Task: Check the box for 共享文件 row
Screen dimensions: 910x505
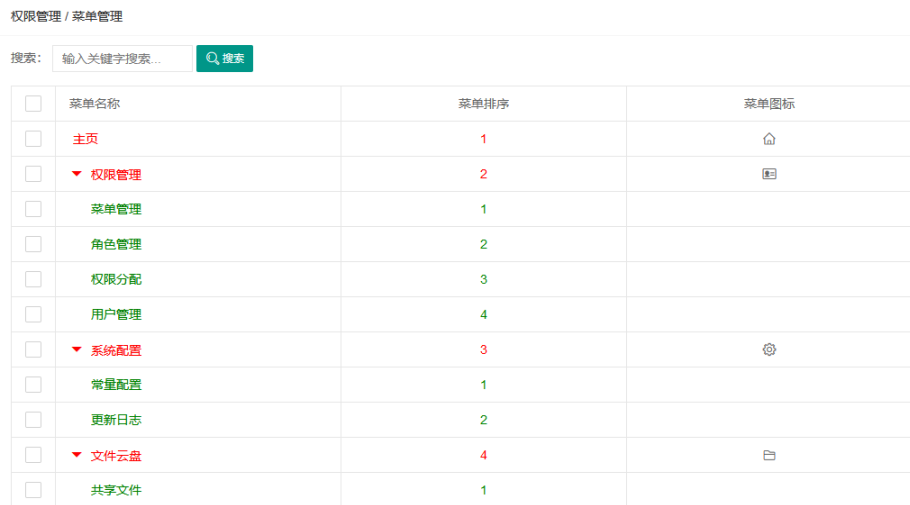Action: 33,490
